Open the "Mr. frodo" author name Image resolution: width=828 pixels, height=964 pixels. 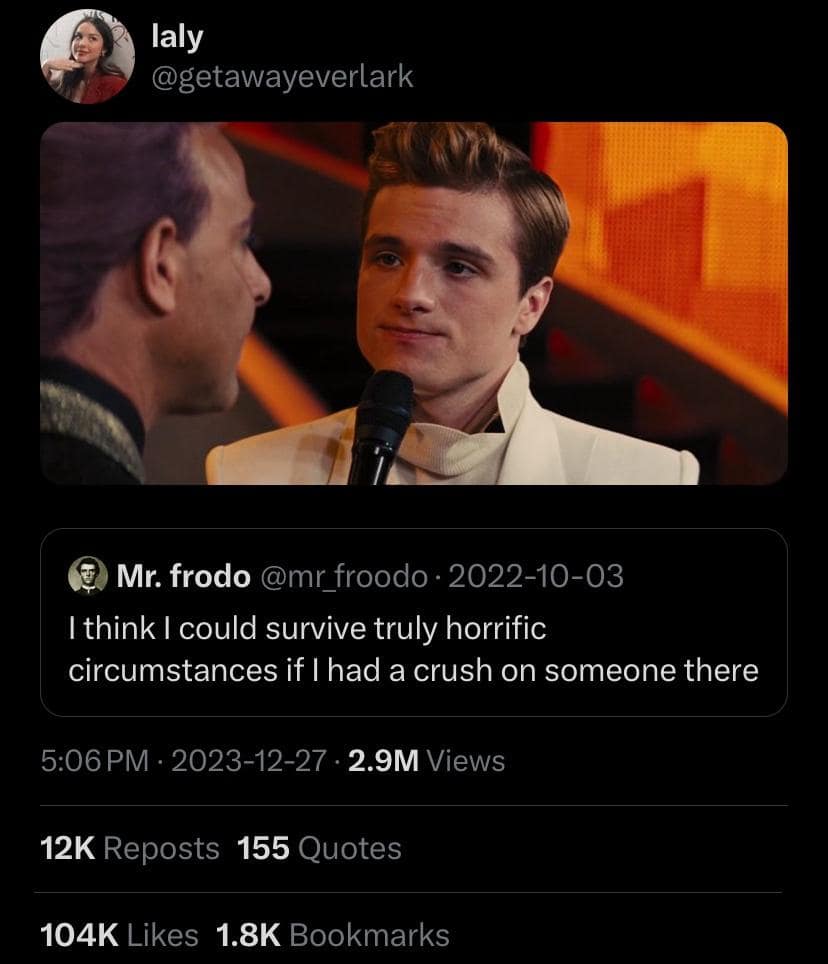(x=184, y=576)
